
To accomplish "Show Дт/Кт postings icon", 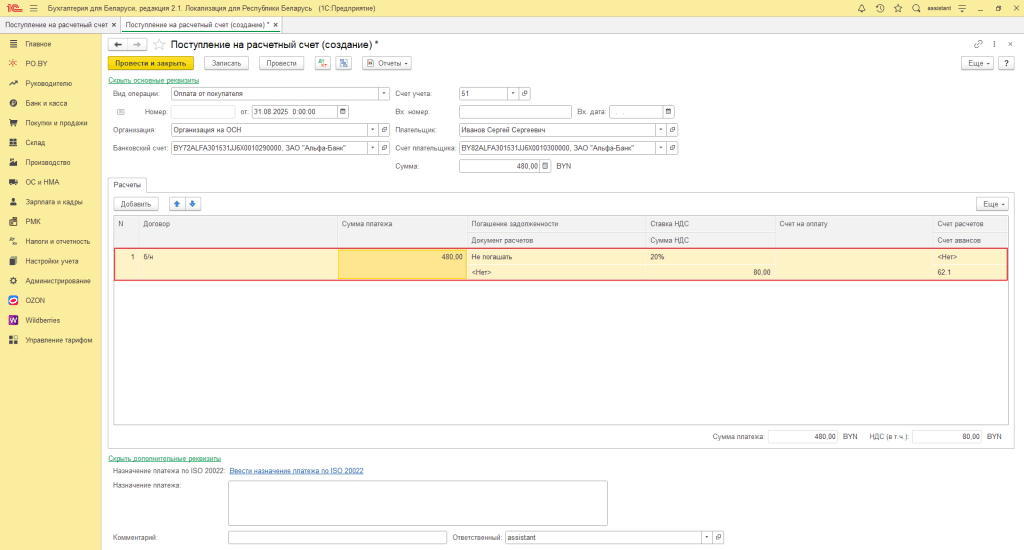I will (323, 63).
